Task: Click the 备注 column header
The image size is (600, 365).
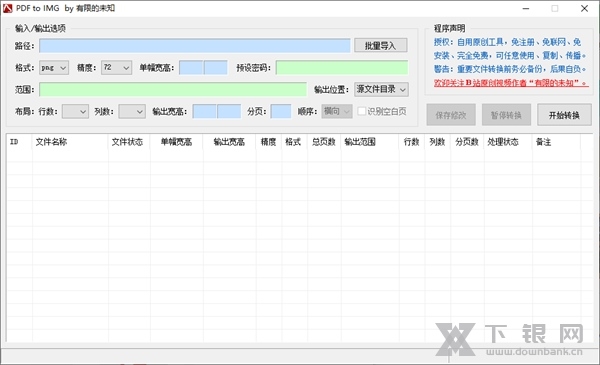Action: 556,142
